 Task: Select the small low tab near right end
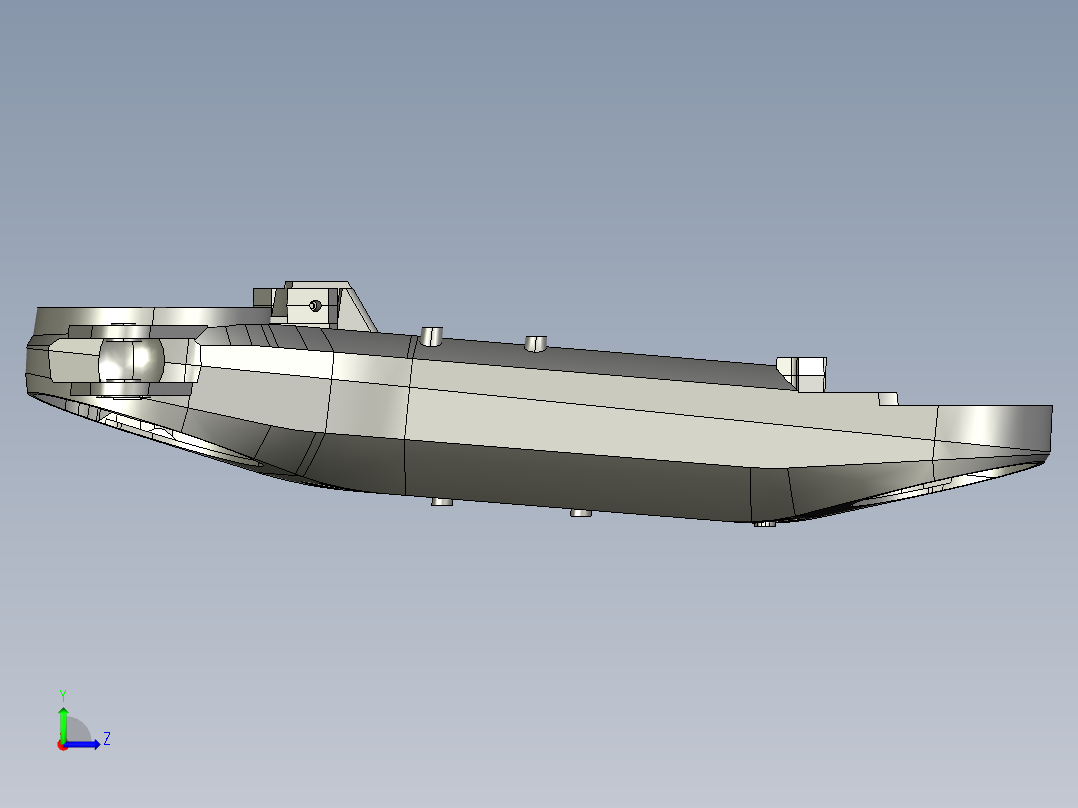point(888,399)
